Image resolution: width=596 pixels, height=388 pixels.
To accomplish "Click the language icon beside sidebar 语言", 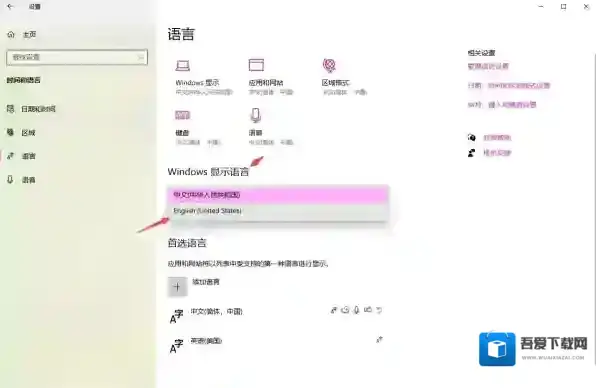I will click(x=11, y=156).
